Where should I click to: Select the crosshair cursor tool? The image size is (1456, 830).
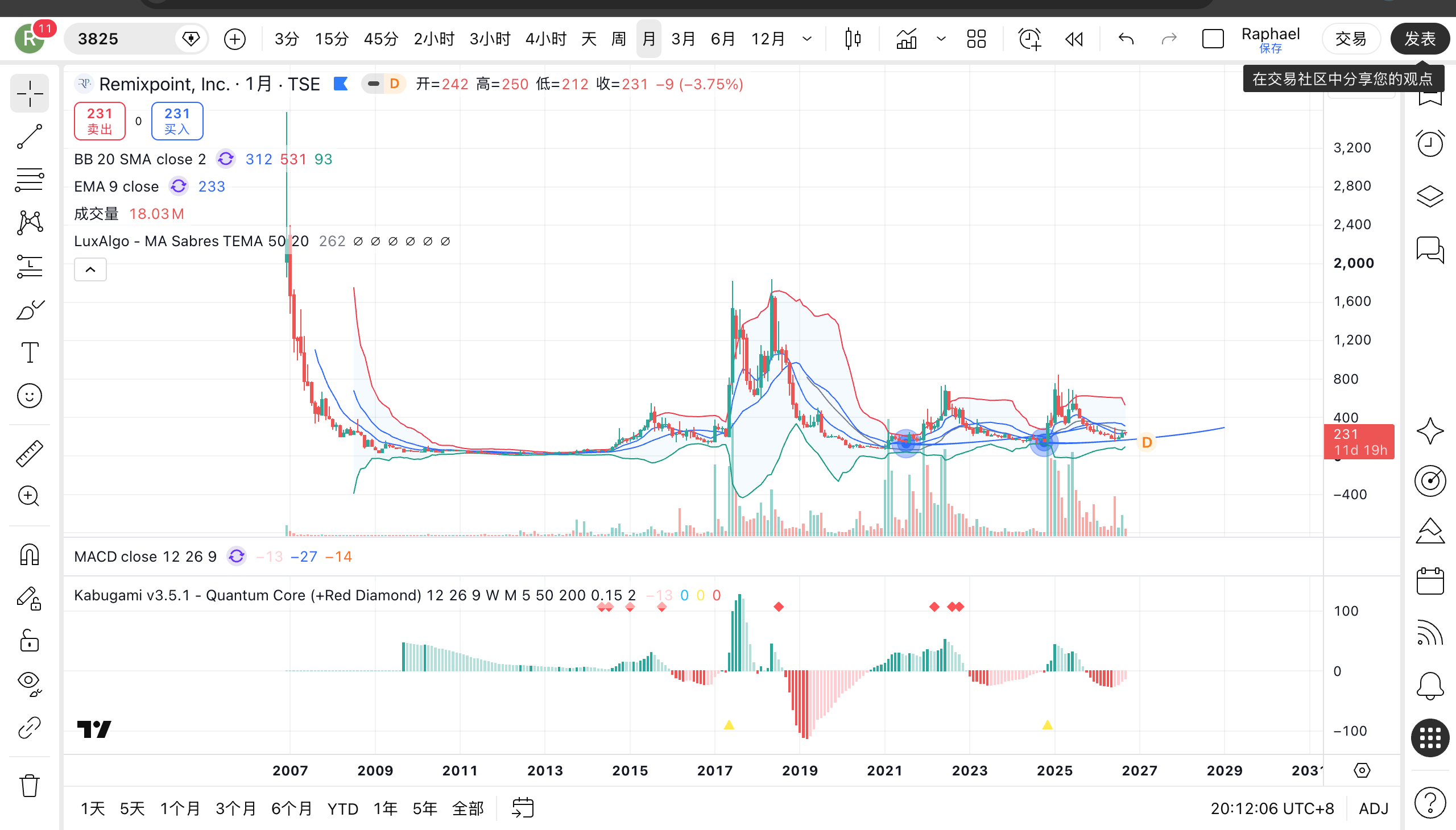coord(30,93)
